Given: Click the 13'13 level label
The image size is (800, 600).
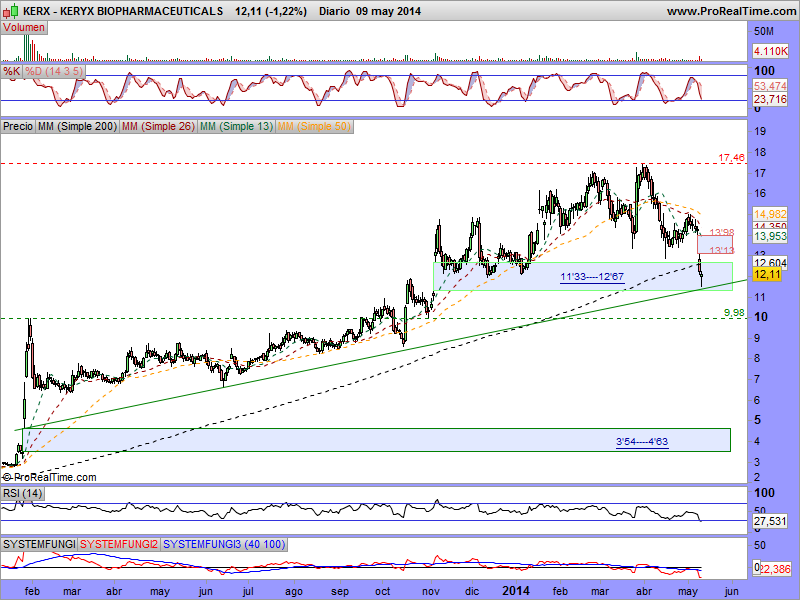Looking at the screenshot, I should click(721, 250).
